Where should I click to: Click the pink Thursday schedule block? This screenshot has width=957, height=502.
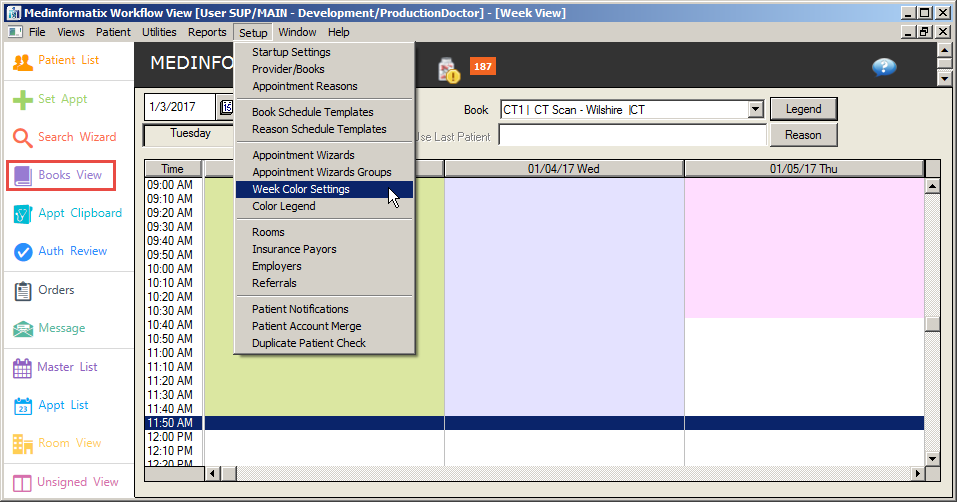(804, 247)
